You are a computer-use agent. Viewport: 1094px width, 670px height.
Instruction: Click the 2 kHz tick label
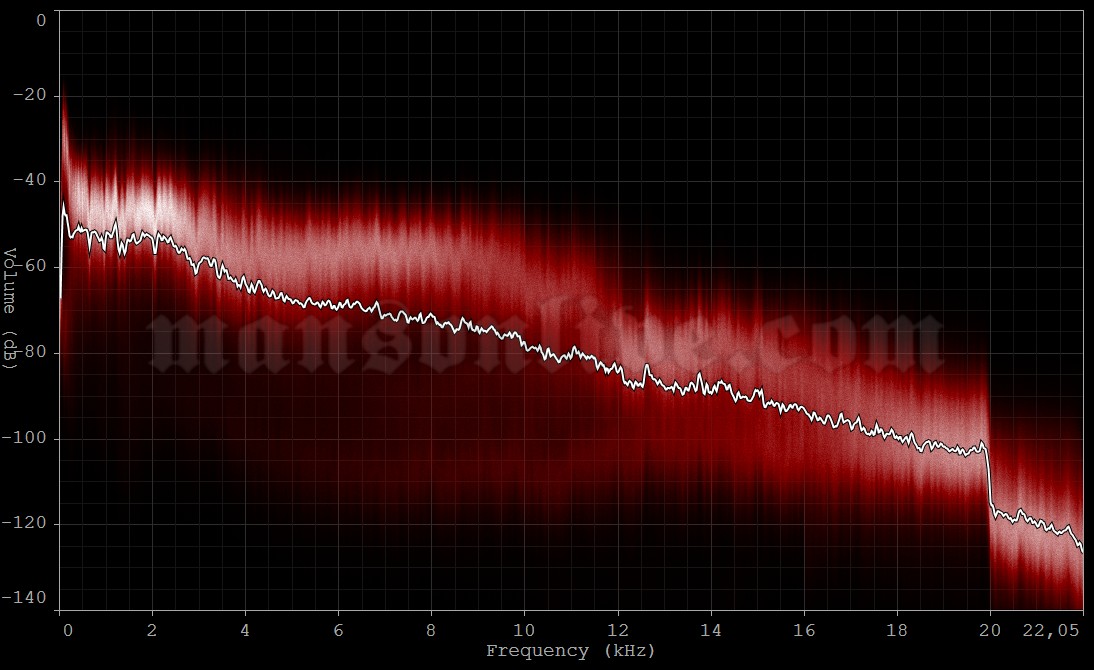tap(152, 631)
